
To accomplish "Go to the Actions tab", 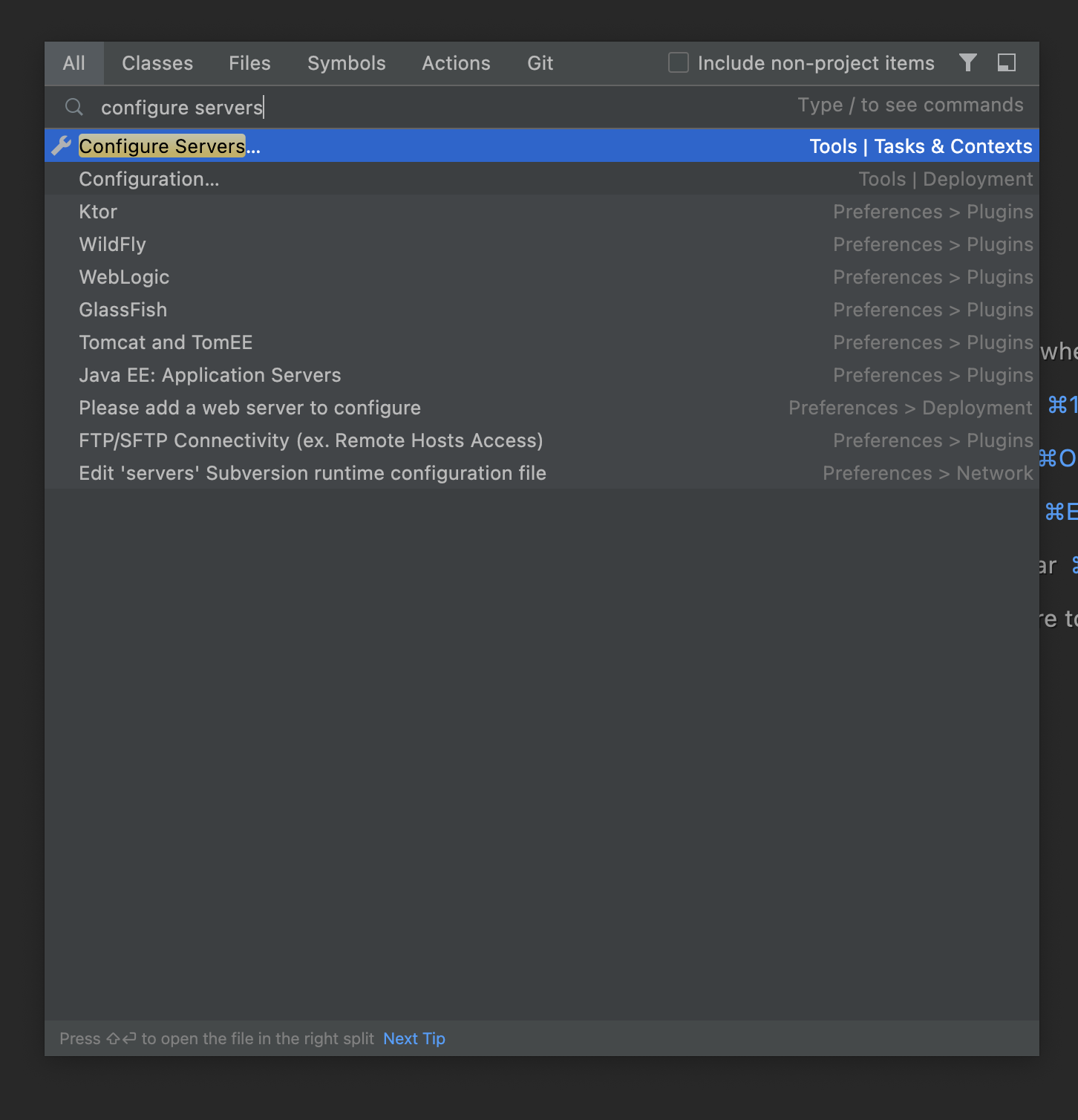I will (456, 63).
